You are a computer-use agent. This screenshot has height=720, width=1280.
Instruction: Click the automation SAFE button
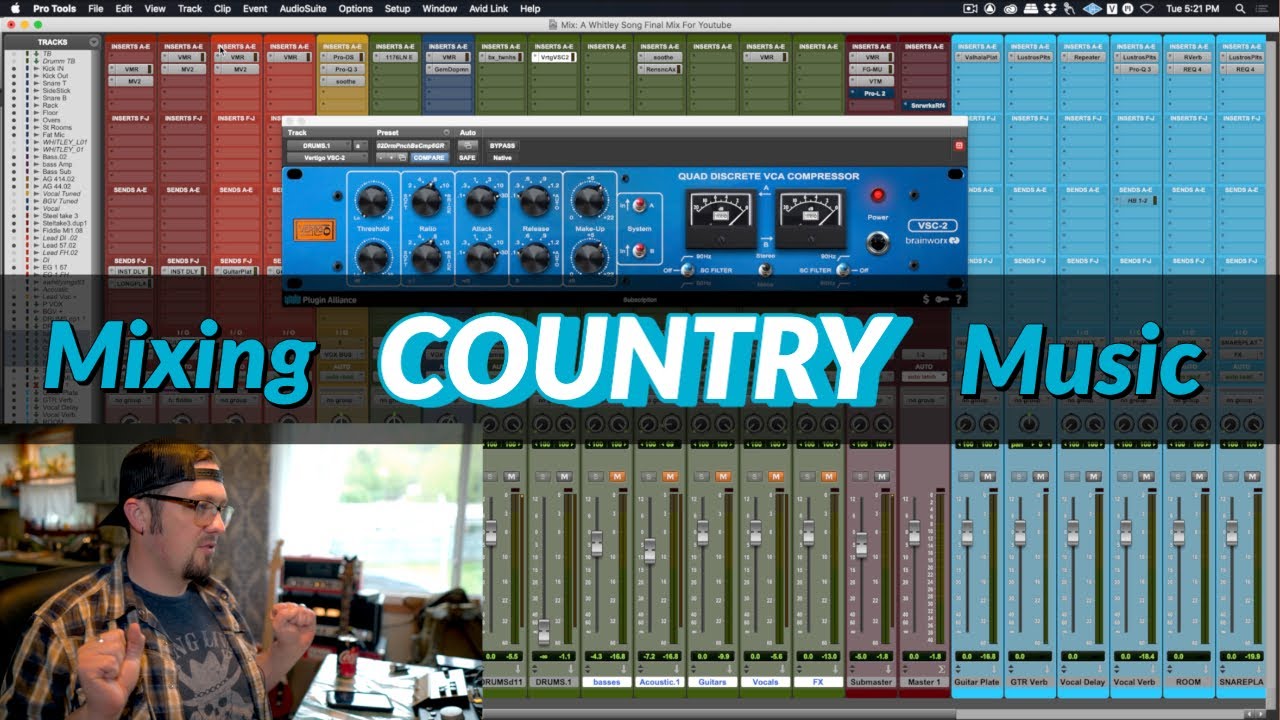click(467, 157)
